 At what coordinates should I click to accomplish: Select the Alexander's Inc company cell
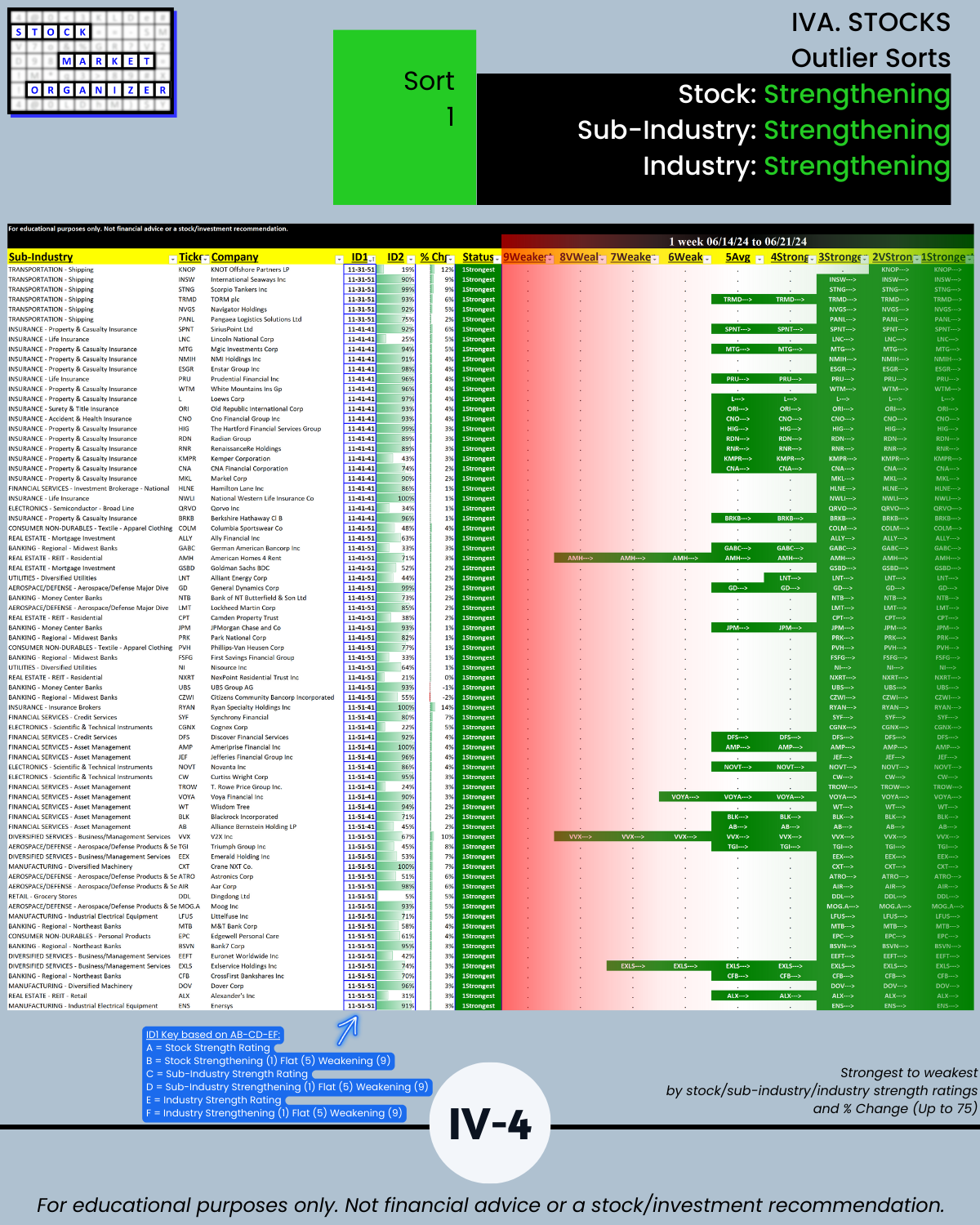[x=276, y=996]
